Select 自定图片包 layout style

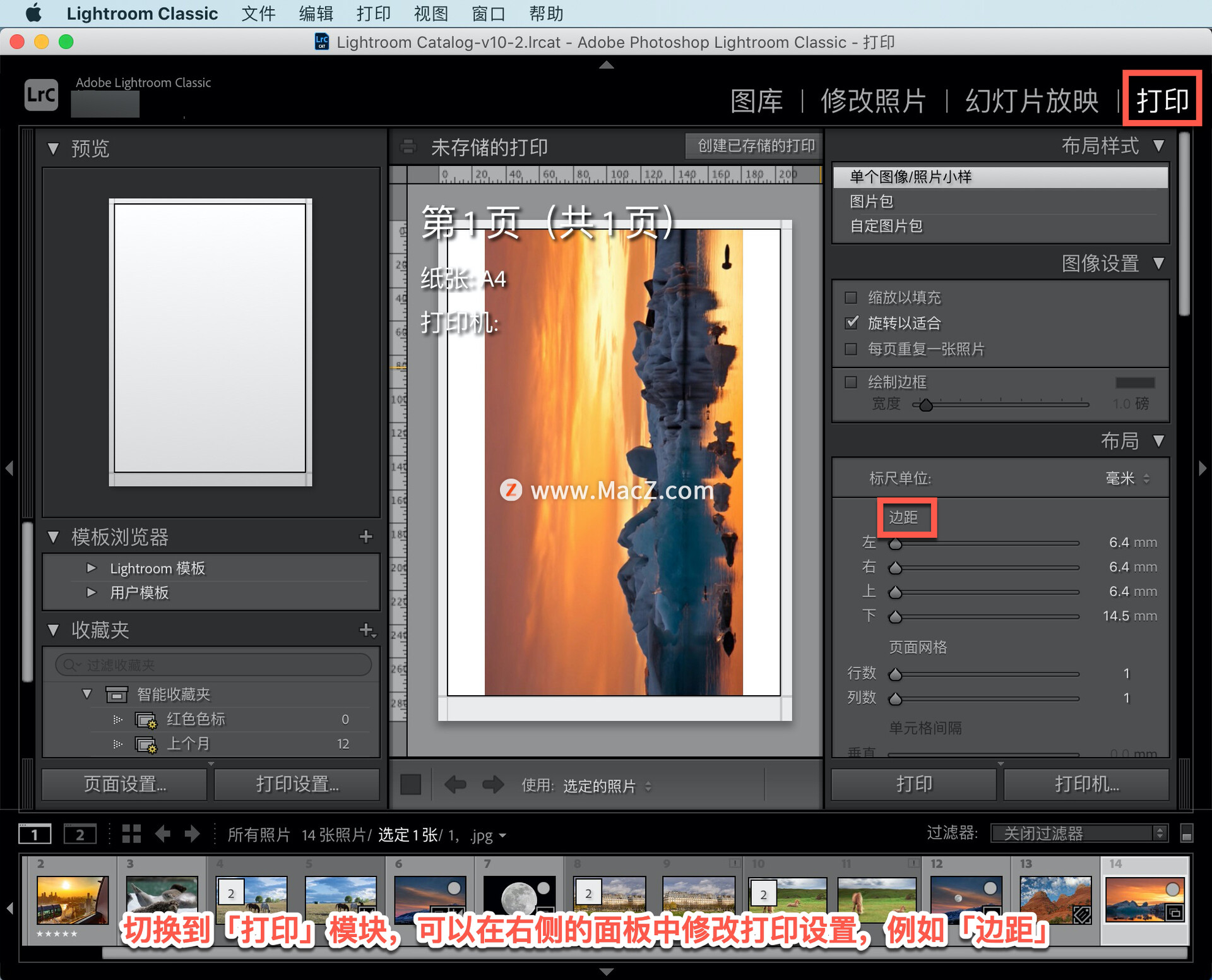[1001, 226]
